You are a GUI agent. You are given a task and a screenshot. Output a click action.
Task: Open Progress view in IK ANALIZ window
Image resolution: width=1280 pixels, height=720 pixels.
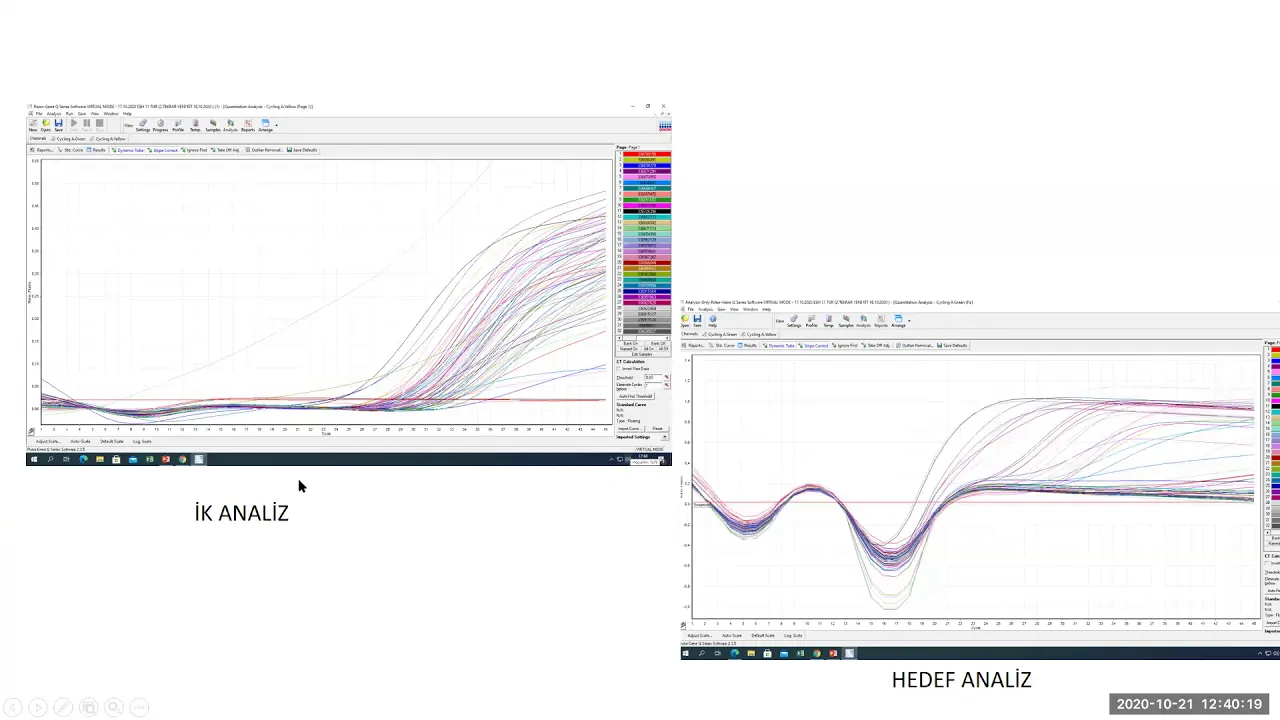pyautogui.click(x=160, y=125)
